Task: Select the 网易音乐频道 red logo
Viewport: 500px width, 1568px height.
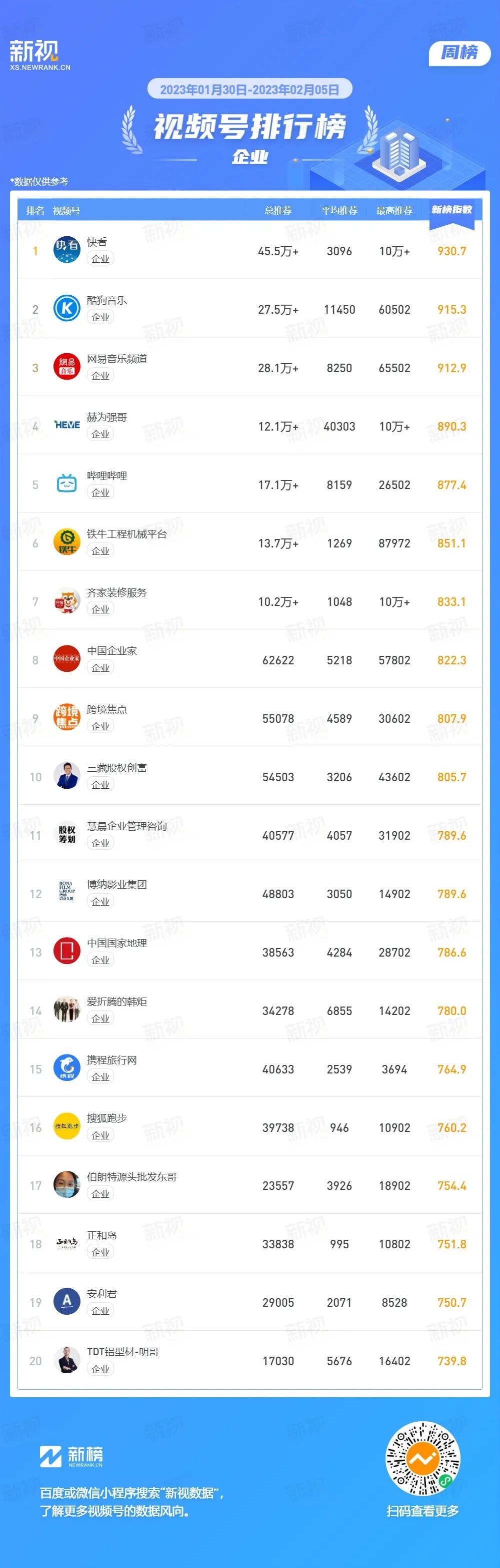Action: 67,367
